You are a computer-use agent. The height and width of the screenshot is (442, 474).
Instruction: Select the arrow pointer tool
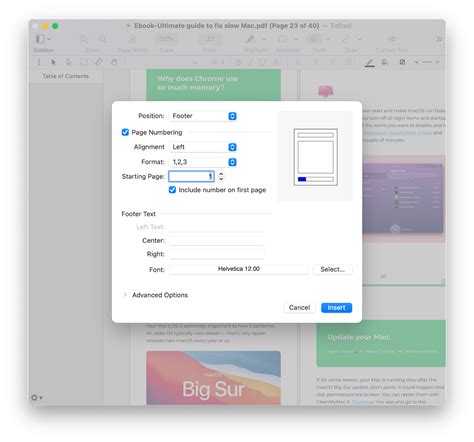pos(53,62)
